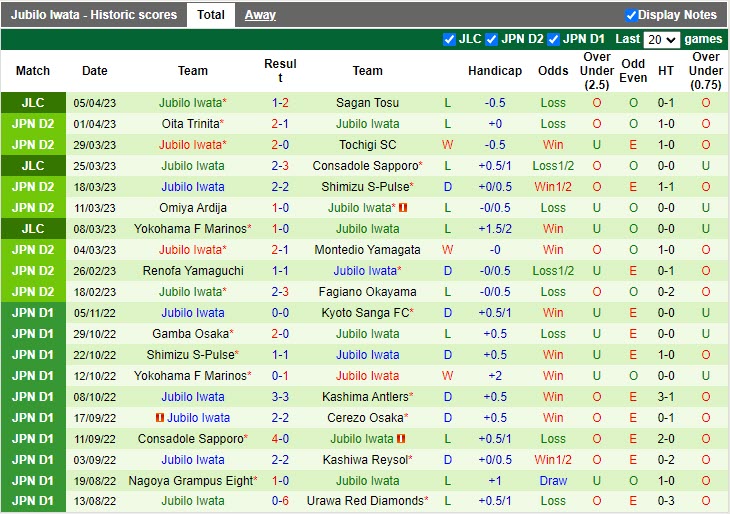Uncheck the JLC league filter checkbox
Screen dimensions: 730x514
[x=449, y=40]
